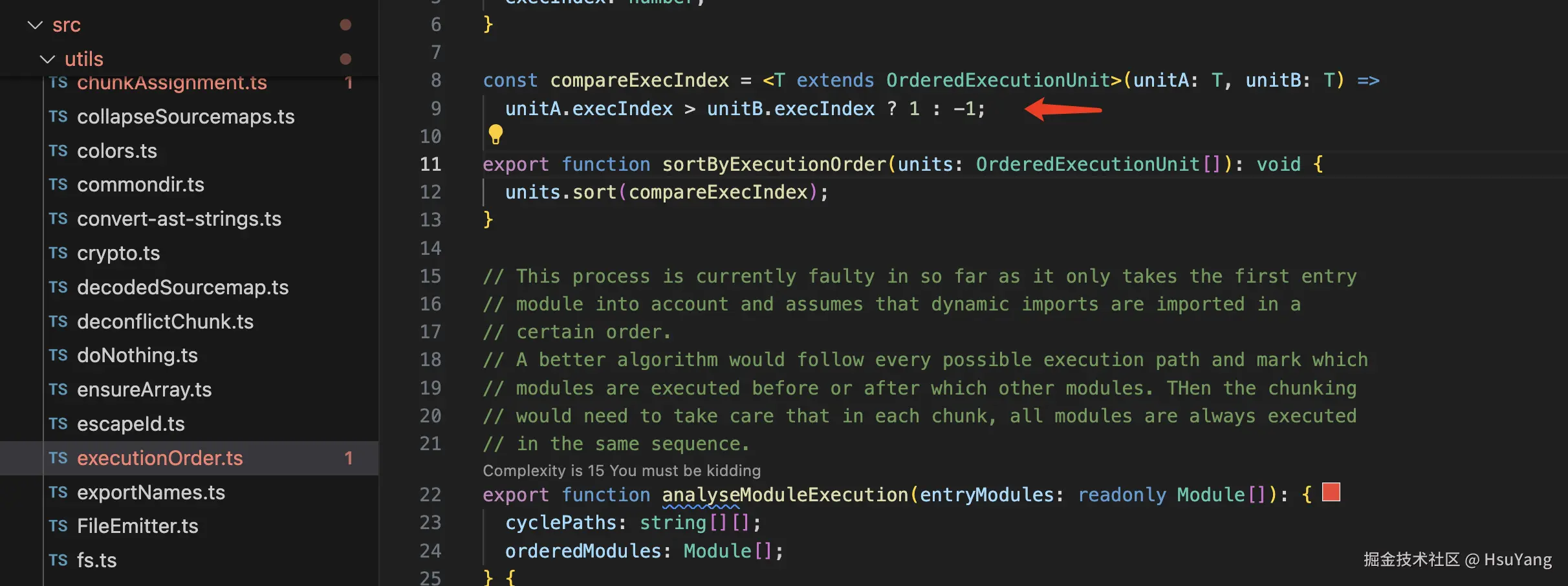Click the compareExecIndex reference in units.sort

[x=718, y=192]
